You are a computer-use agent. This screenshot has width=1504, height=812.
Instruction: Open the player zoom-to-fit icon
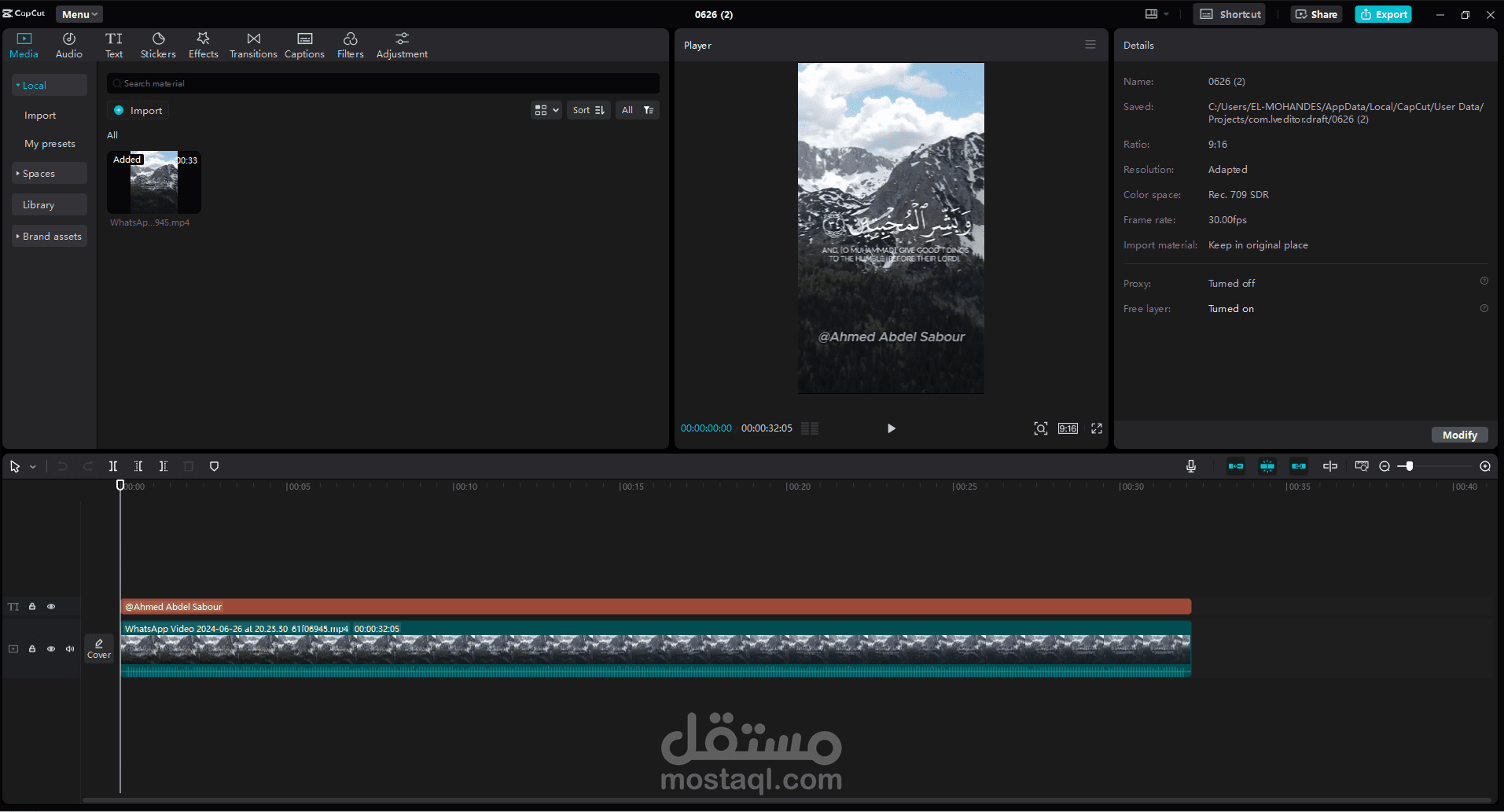point(1041,428)
